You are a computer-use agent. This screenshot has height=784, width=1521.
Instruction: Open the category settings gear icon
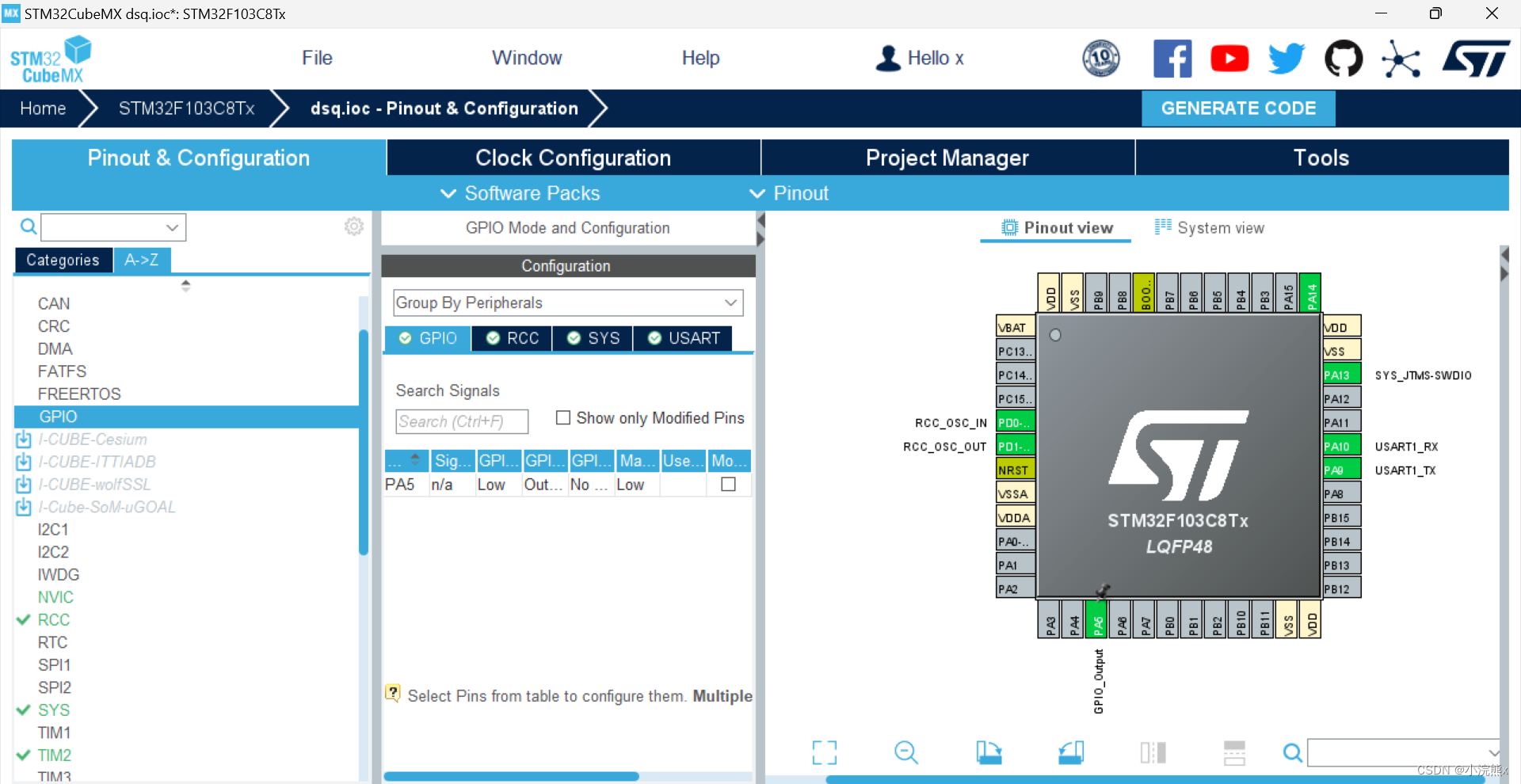pyautogui.click(x=354, y=226)
